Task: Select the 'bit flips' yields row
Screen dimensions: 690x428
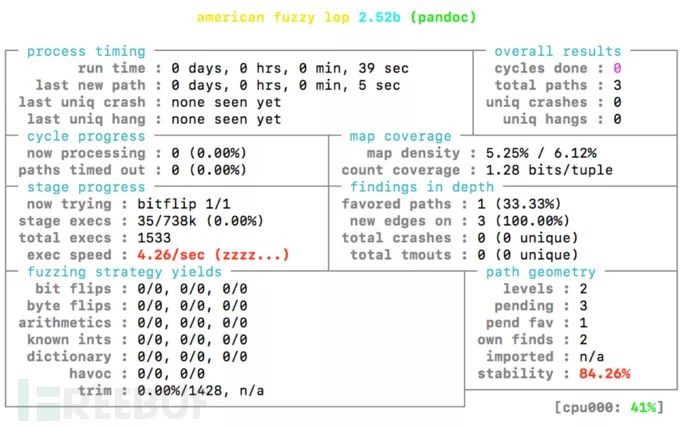Action: click(x=141, y=289)
